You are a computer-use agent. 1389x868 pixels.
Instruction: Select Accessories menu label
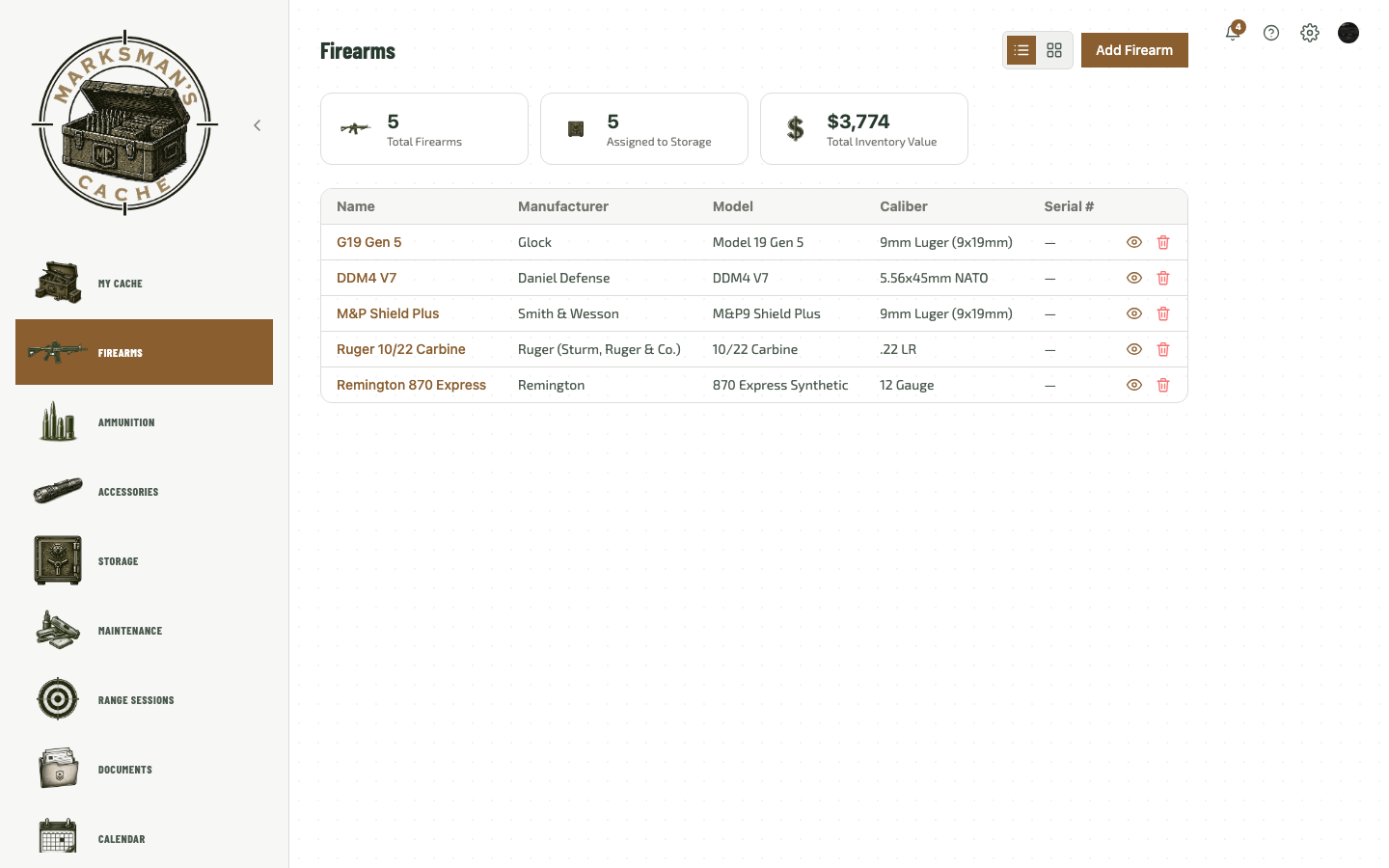tap(128, 492)
